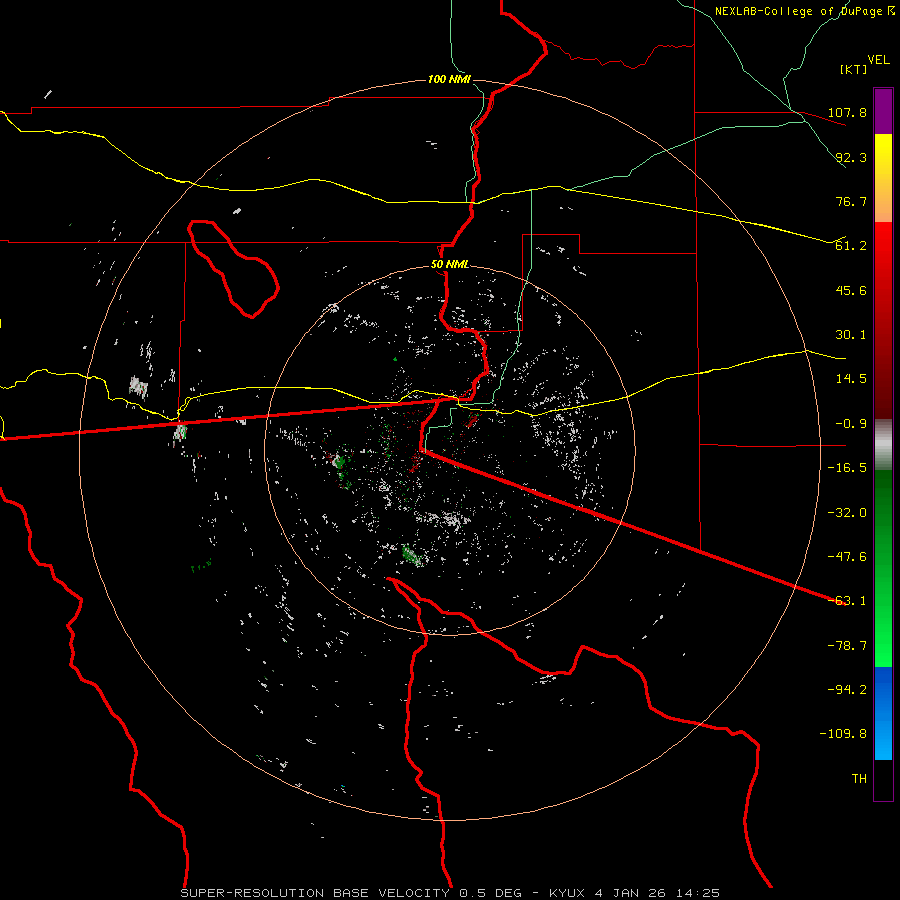
Task: Pick the blue segment of the velocity scale
Action: tap(883, 713)
